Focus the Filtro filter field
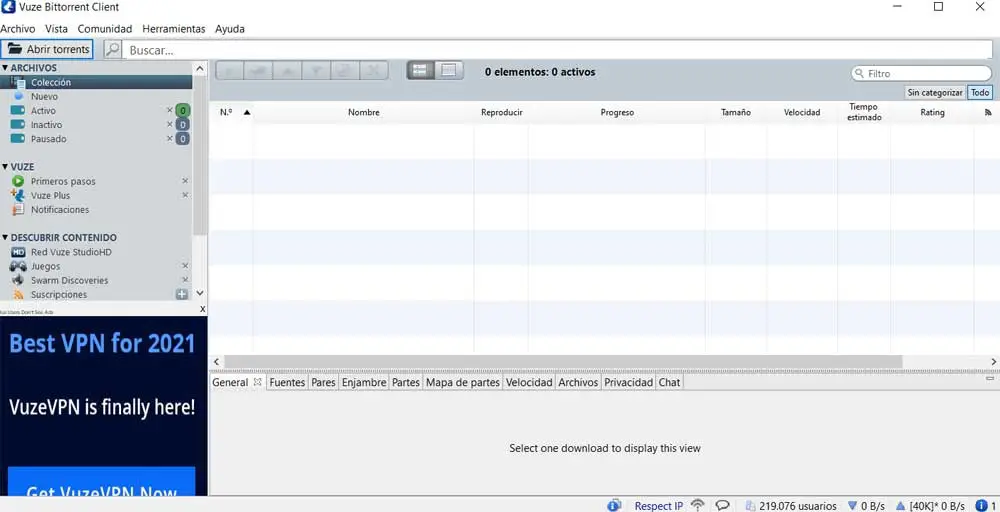Viewport: 1000px width, 512px height. (922, 73)
